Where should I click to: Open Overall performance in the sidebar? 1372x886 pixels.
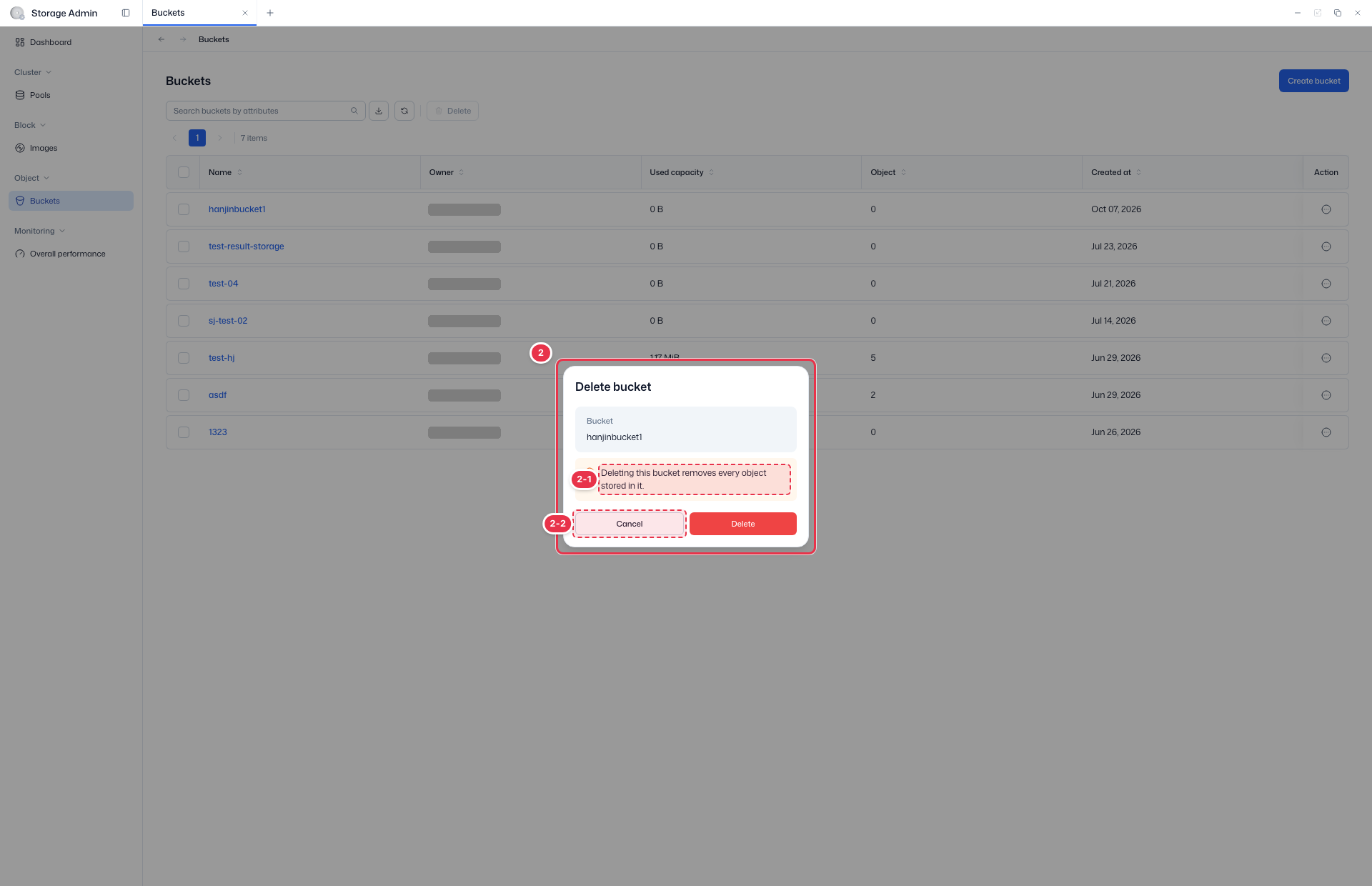pos(71,254)
